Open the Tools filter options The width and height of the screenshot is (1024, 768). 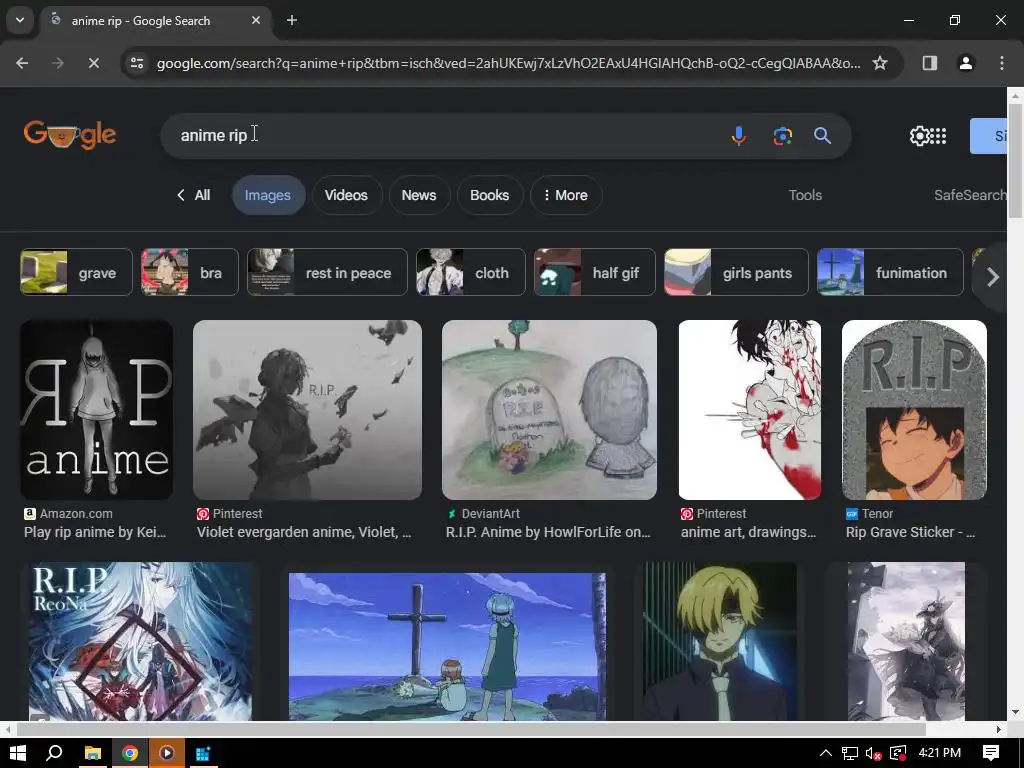click(805, 195)
